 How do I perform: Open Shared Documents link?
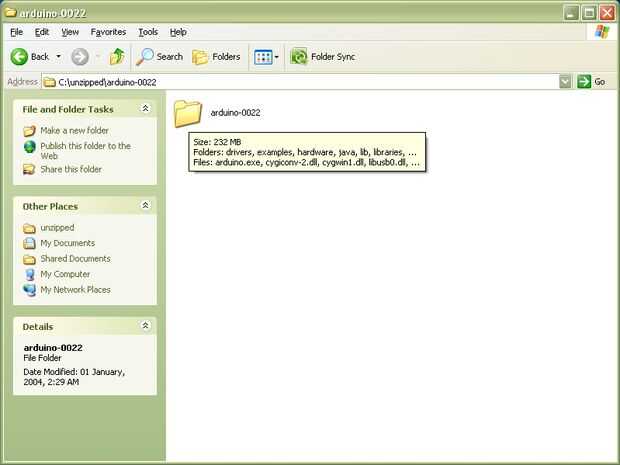76,259
